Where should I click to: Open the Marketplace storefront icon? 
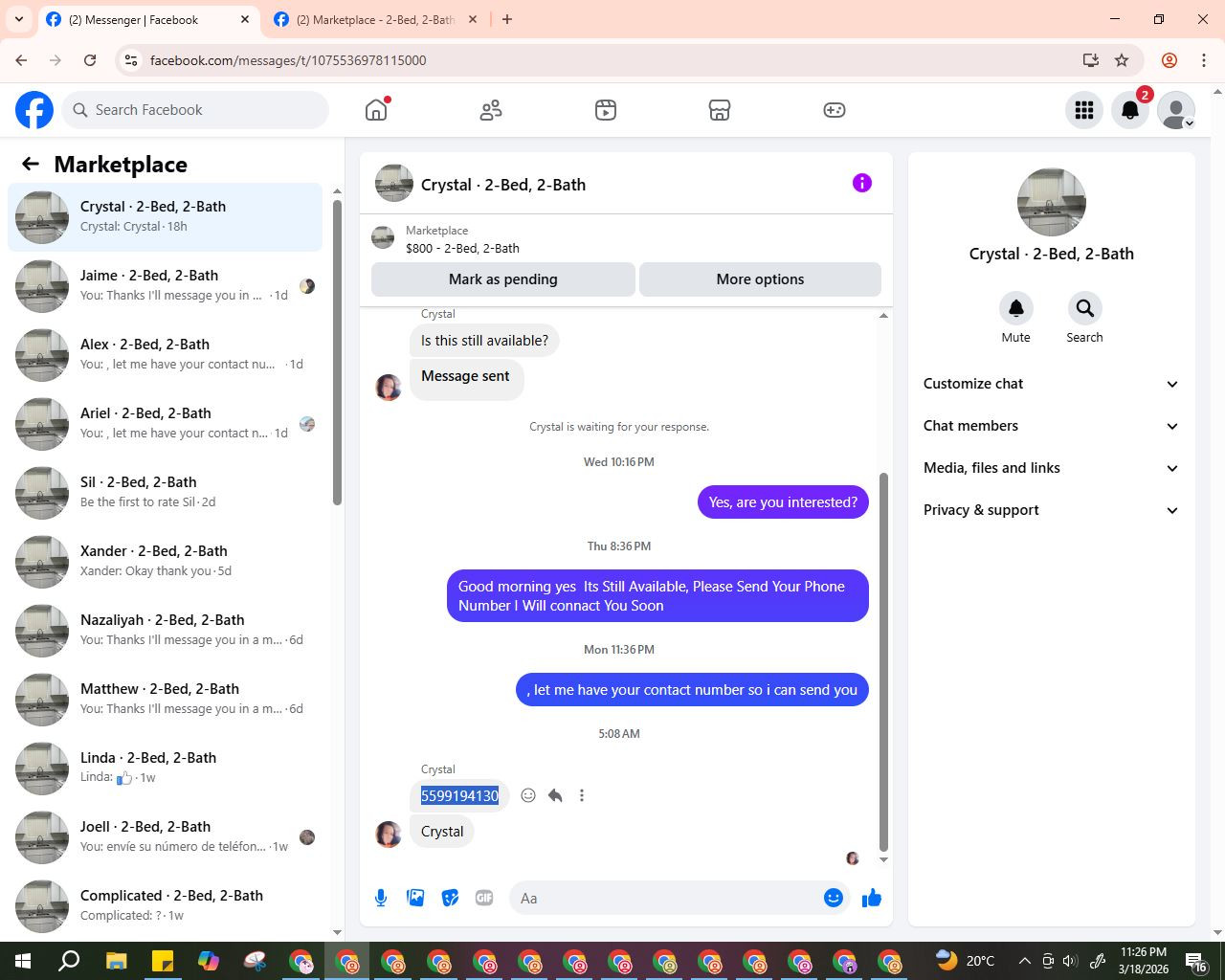[720, 110]
